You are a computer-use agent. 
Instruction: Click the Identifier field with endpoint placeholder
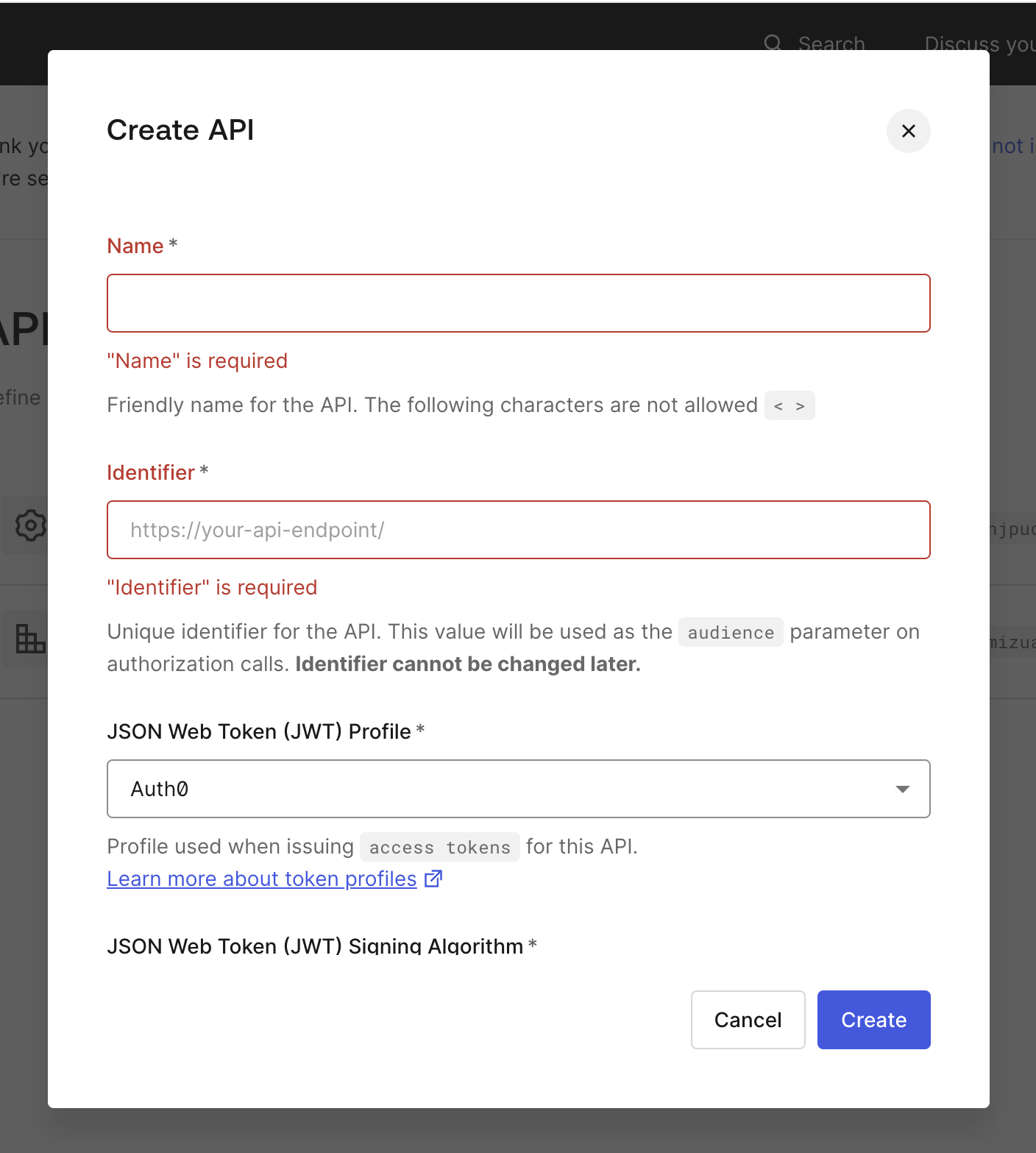(x=518, y=530)
